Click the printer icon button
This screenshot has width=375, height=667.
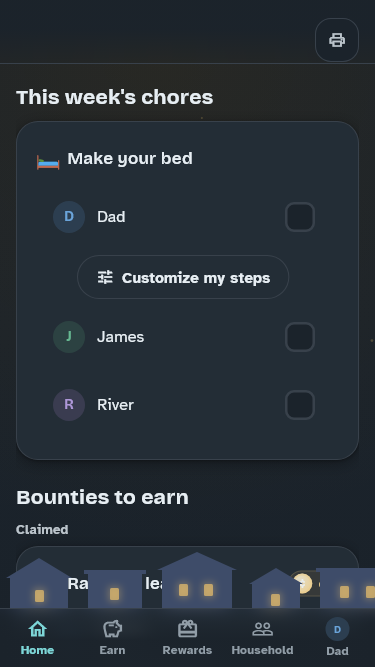click(x=337, y=40)
